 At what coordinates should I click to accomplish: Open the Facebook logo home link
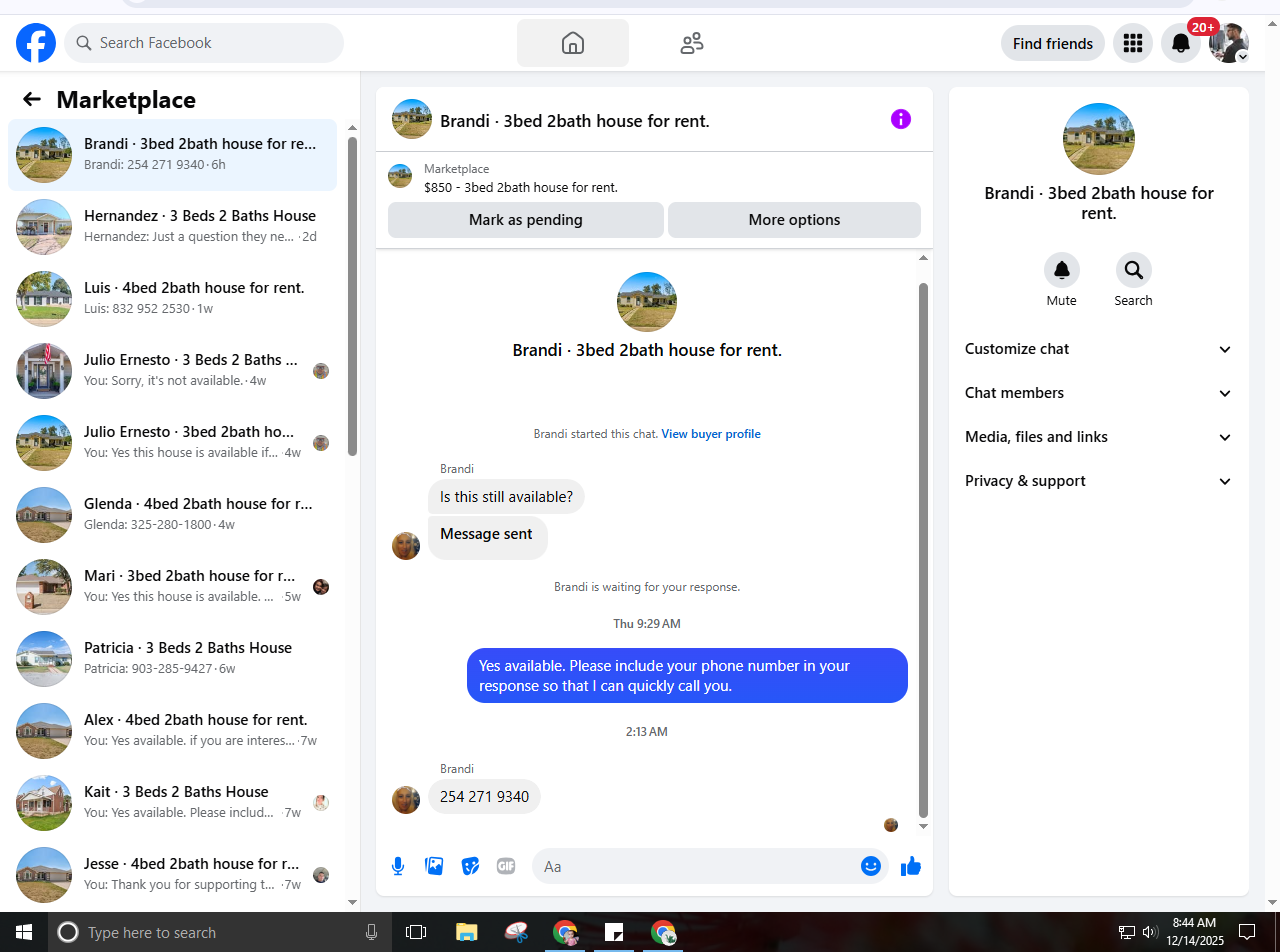point(36,43)
